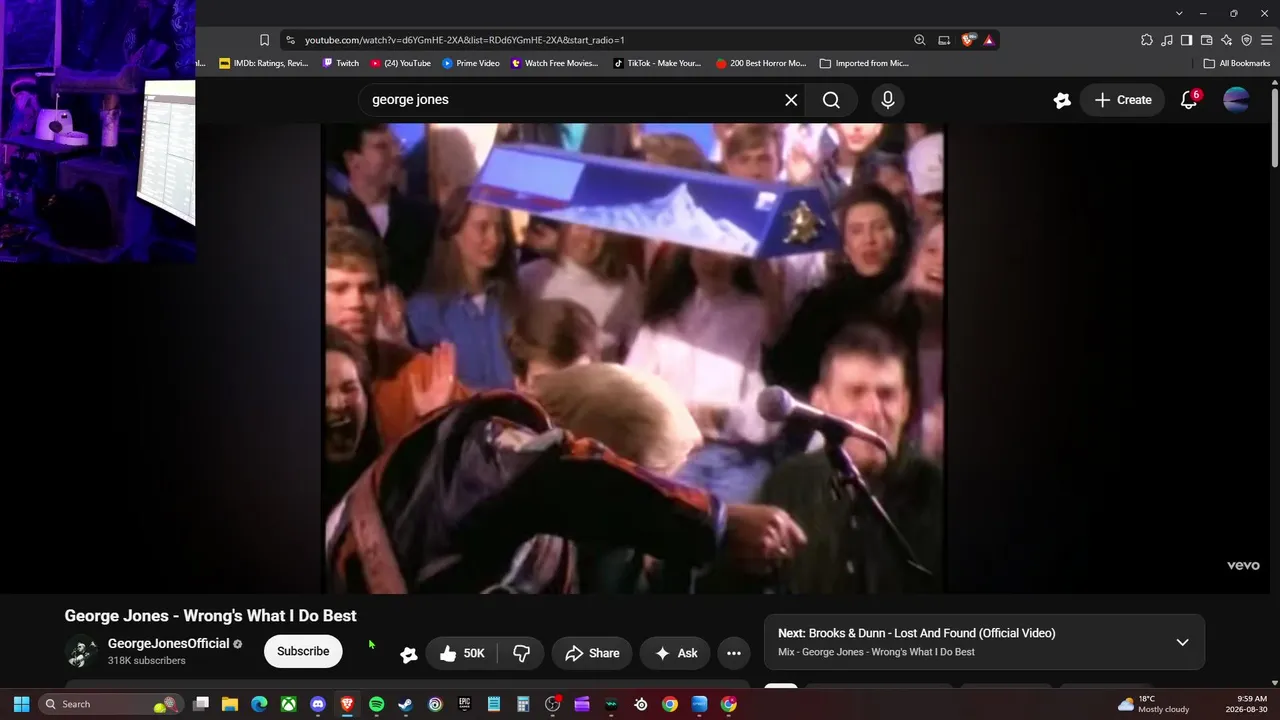1280x720 pixels.
Task: Click the Ask button
Action: 676,653
